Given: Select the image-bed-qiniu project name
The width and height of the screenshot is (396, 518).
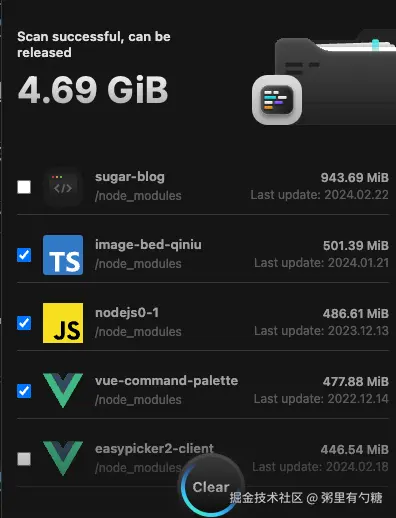Looking at the screenshot, I should 148,245.
